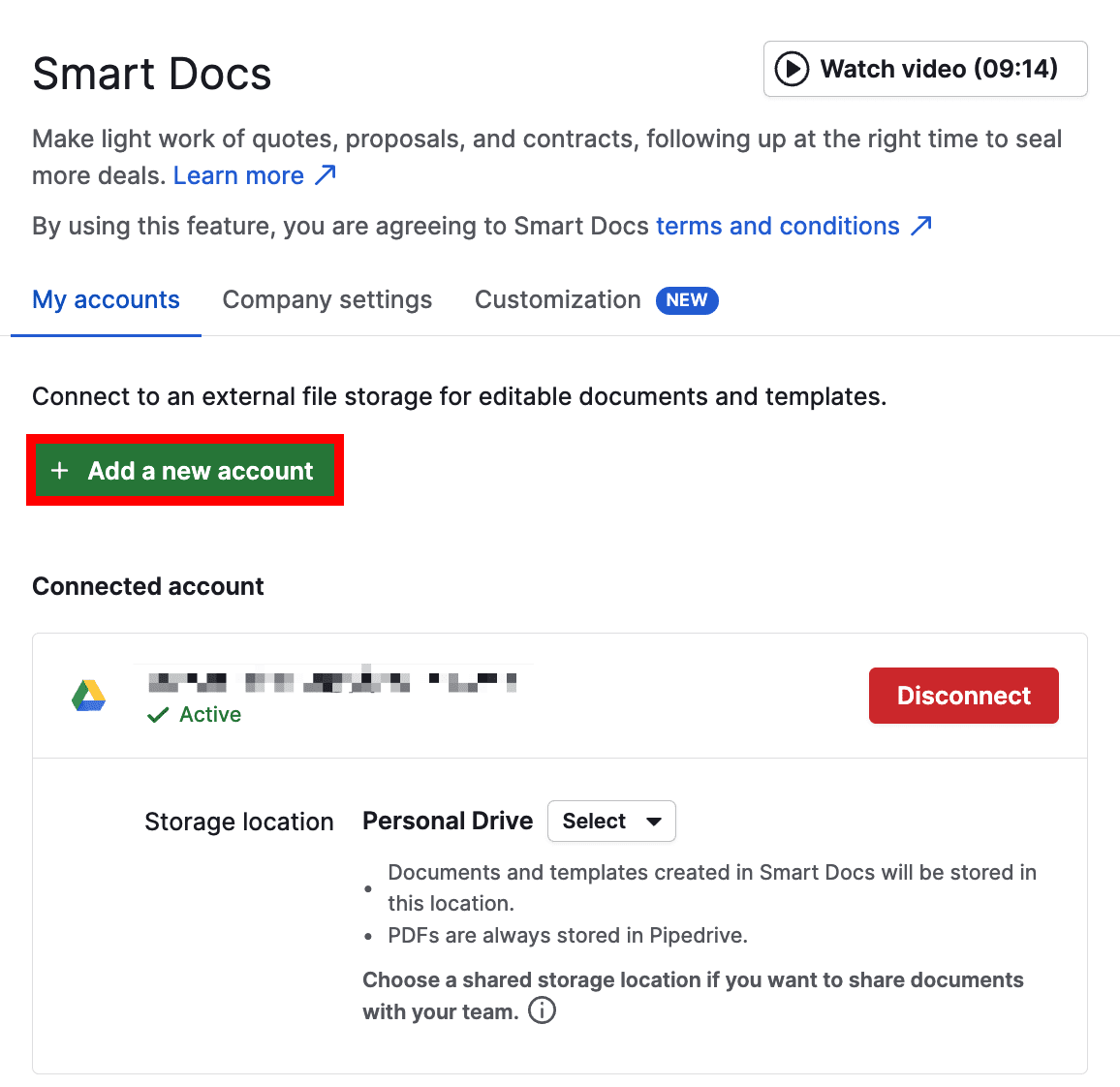Switch to the Company settings tab
This screenshot has width=1120, height=1087.
click(327, 299)
